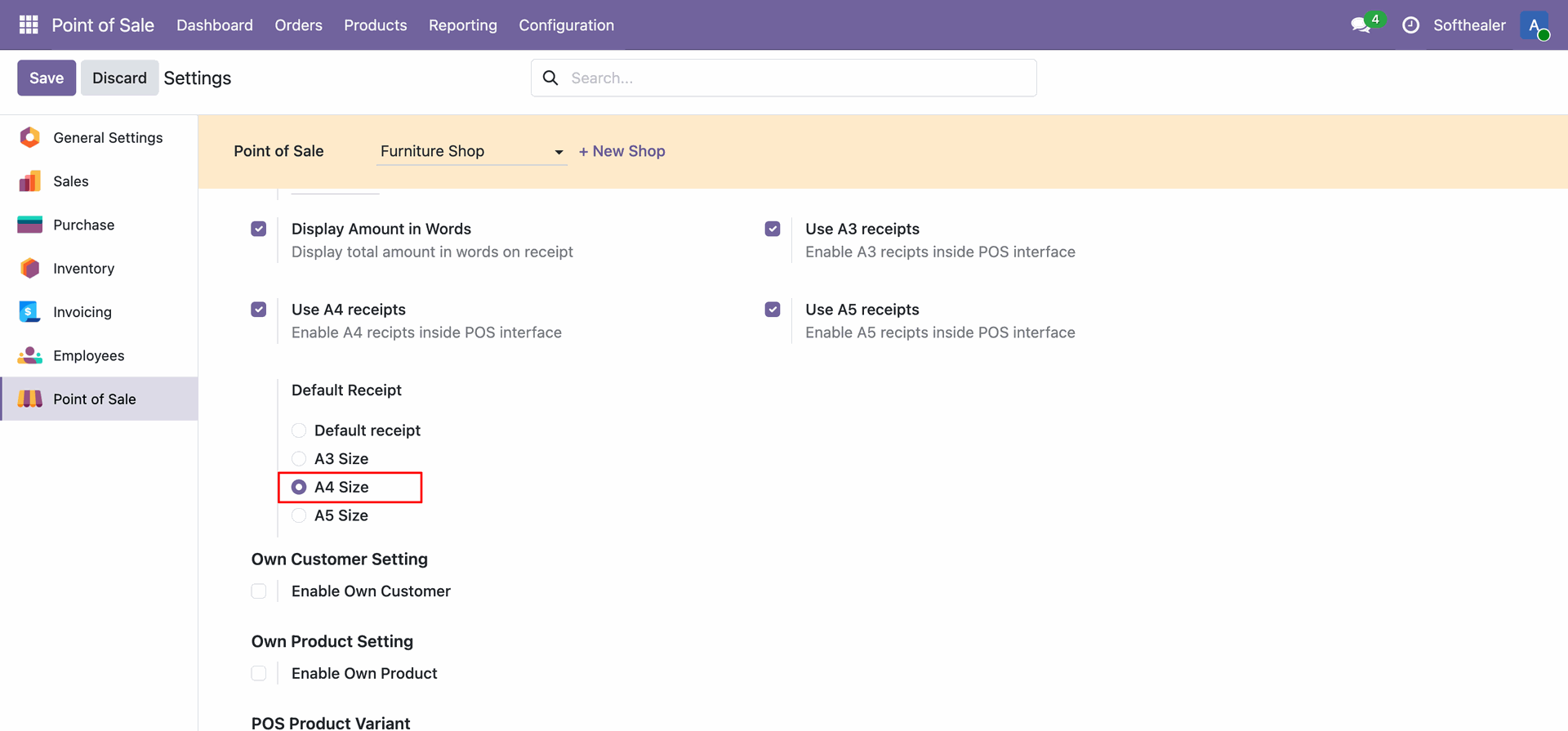This screenshot has height=731, width=1568.
Task: Uncheck Display Amount in Words
Action: (259, 229)
